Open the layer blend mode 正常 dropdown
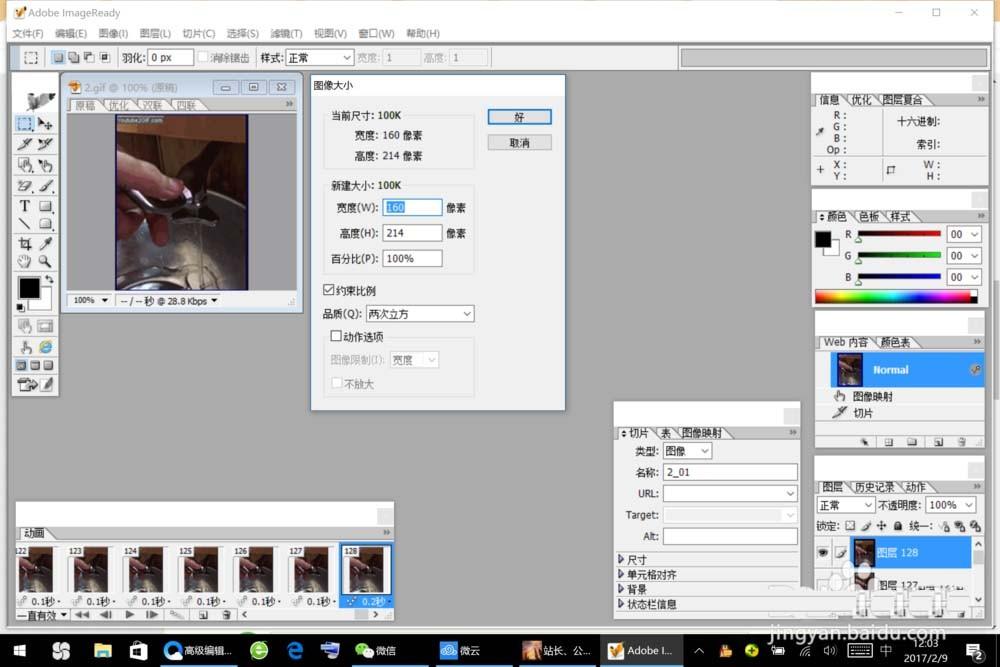 pos(845,505)
